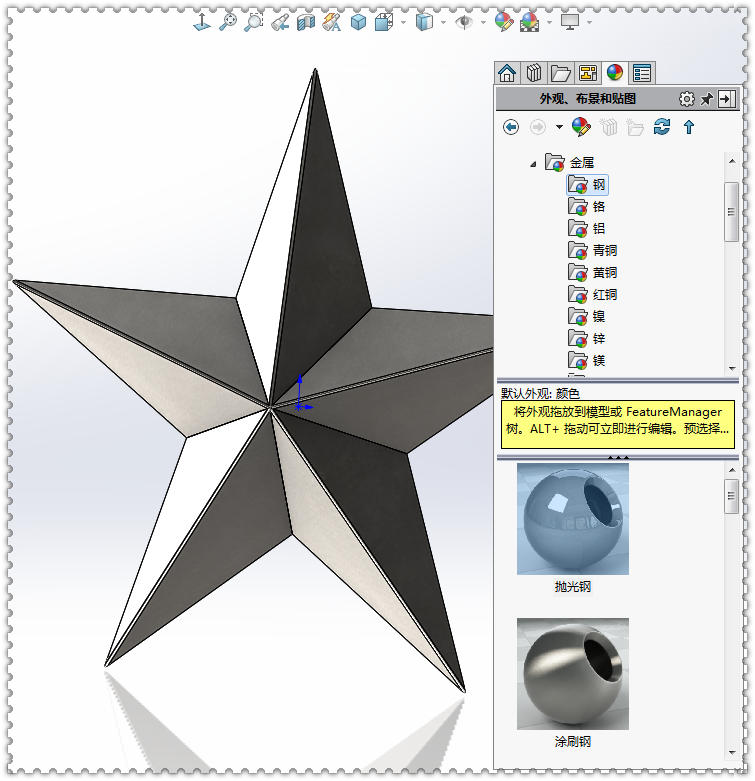Open the View Palette tab
The height and width of the screenshot is (781, 755).
click(x=588, y=73)
